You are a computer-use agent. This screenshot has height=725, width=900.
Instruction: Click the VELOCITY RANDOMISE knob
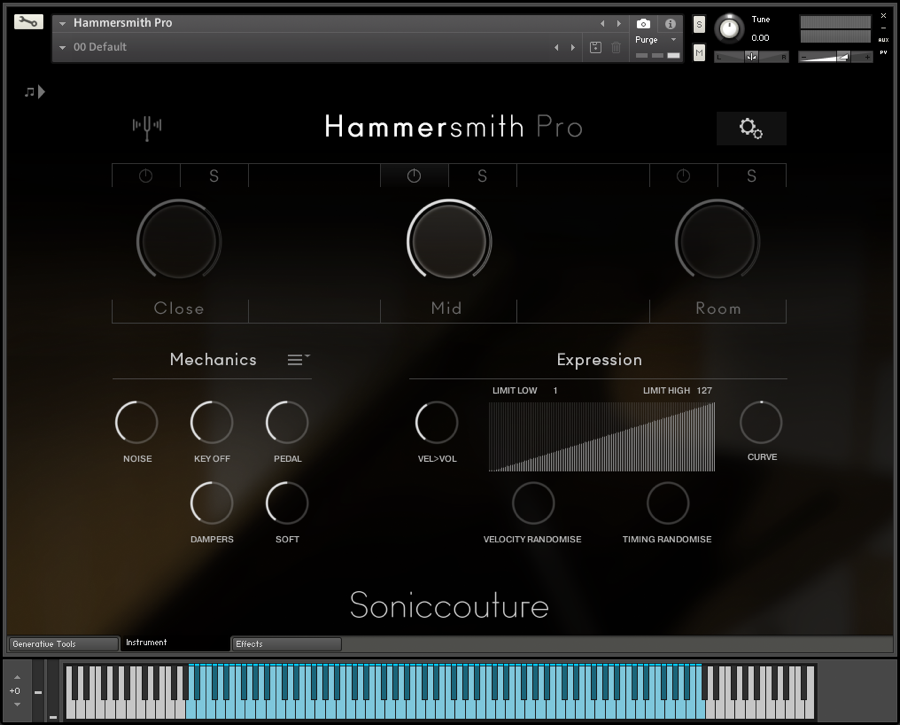tap(533, 503)
